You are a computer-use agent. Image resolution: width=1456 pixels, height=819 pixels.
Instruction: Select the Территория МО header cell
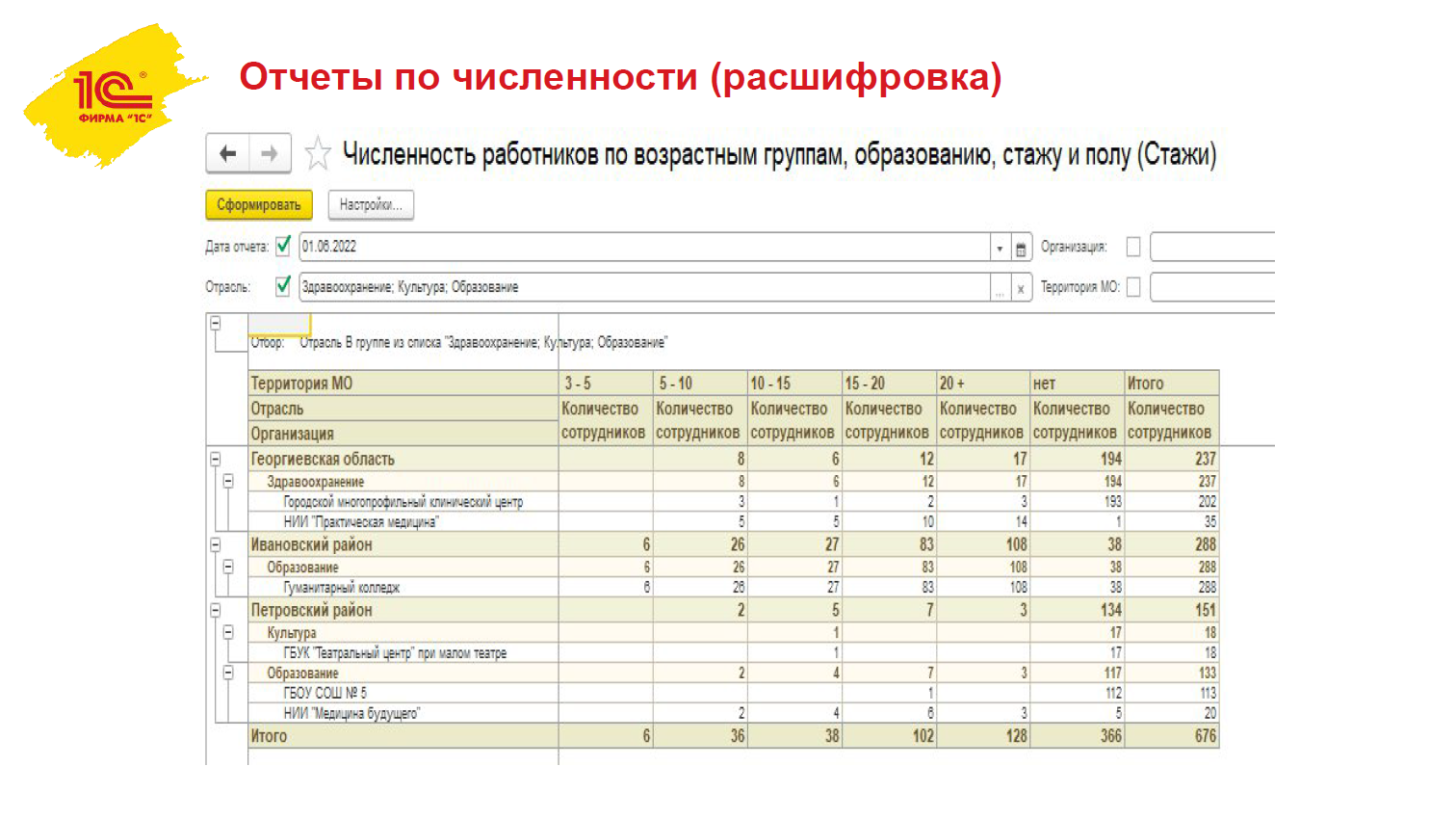coord(403,383)
